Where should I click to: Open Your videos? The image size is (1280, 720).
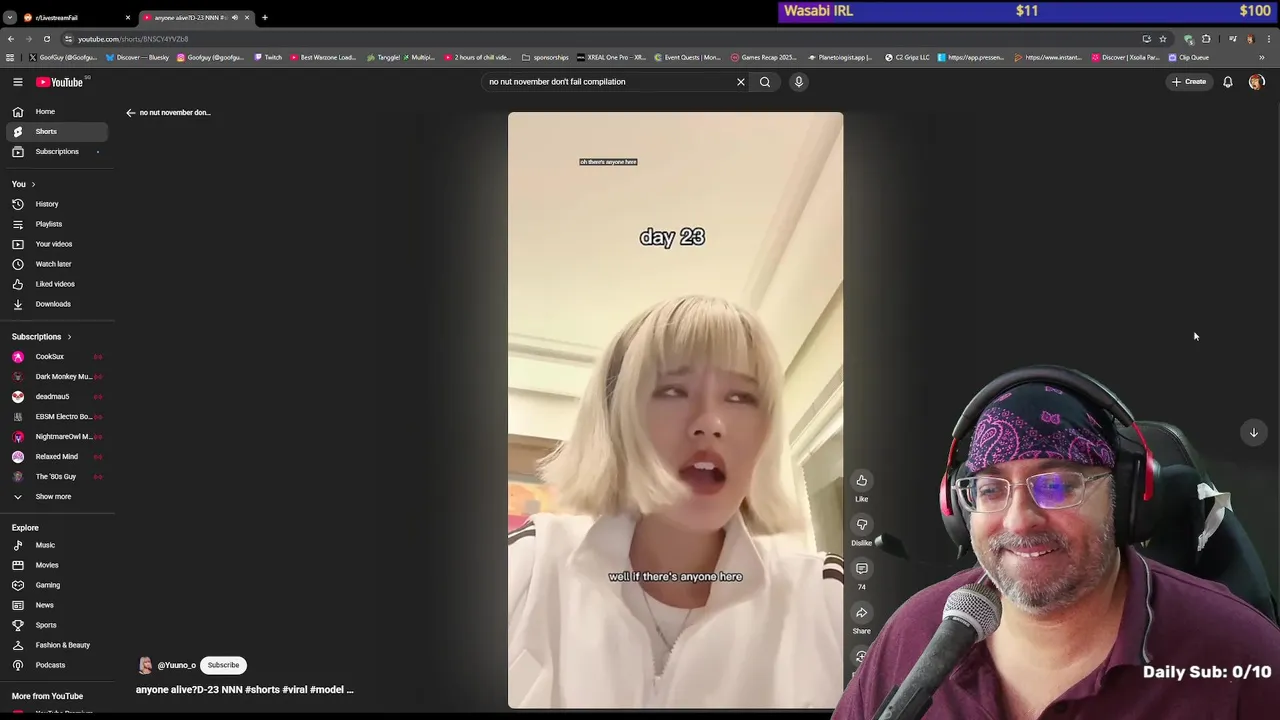point(57,244)
